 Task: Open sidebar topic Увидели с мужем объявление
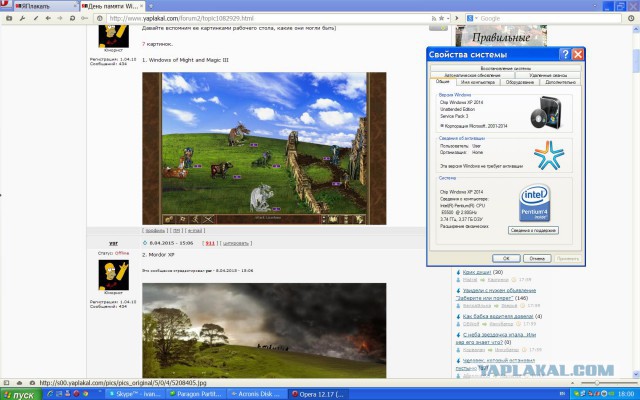pyautogui.click(x=496, y=294)
